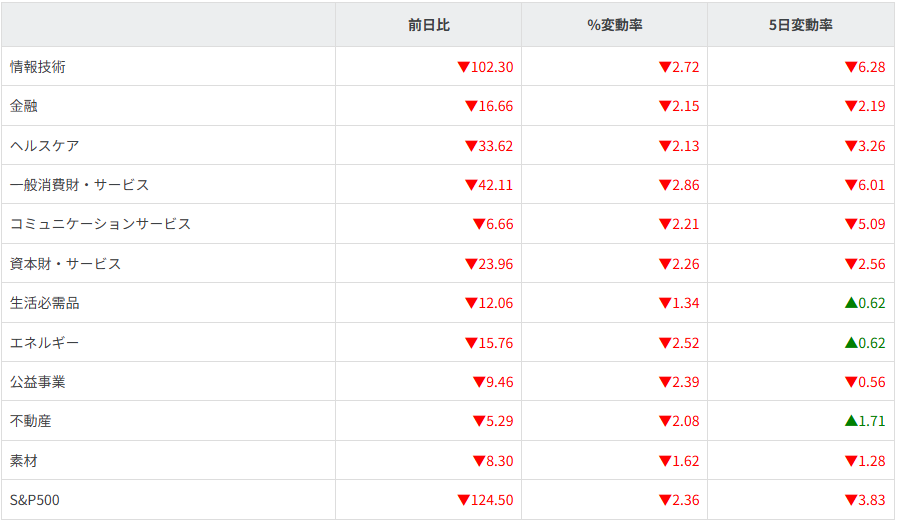Open the エネルギー sector row
Viewport: 897px width, 523px height.
point(44,343)
